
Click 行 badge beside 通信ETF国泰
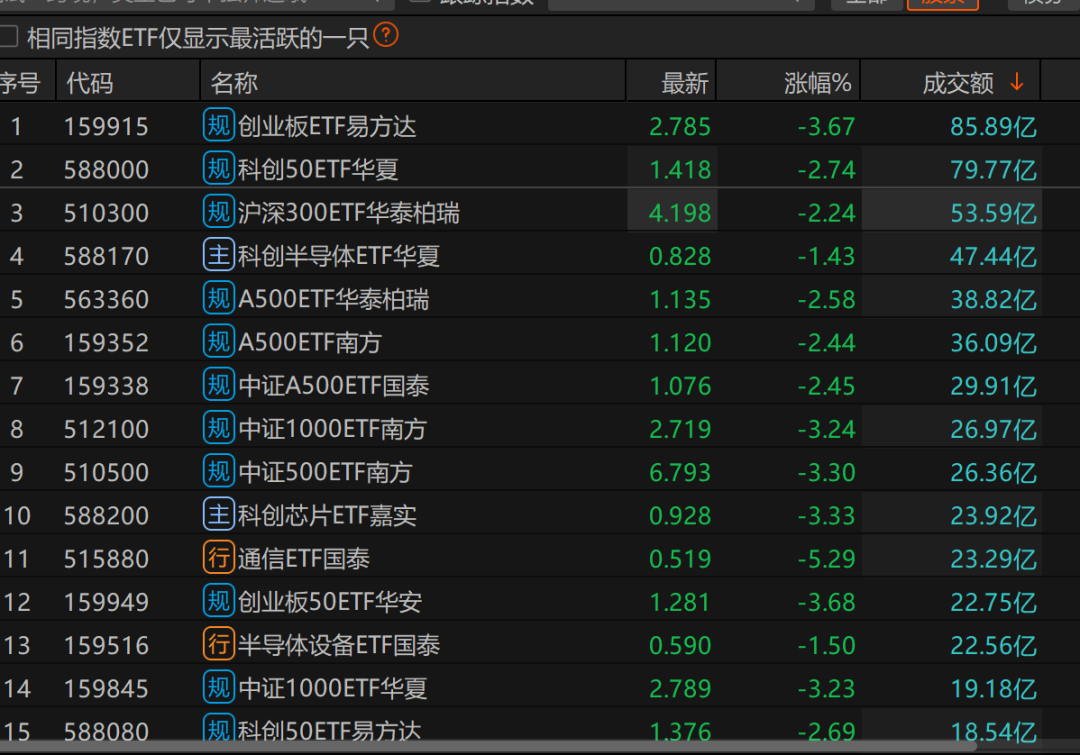219,557
